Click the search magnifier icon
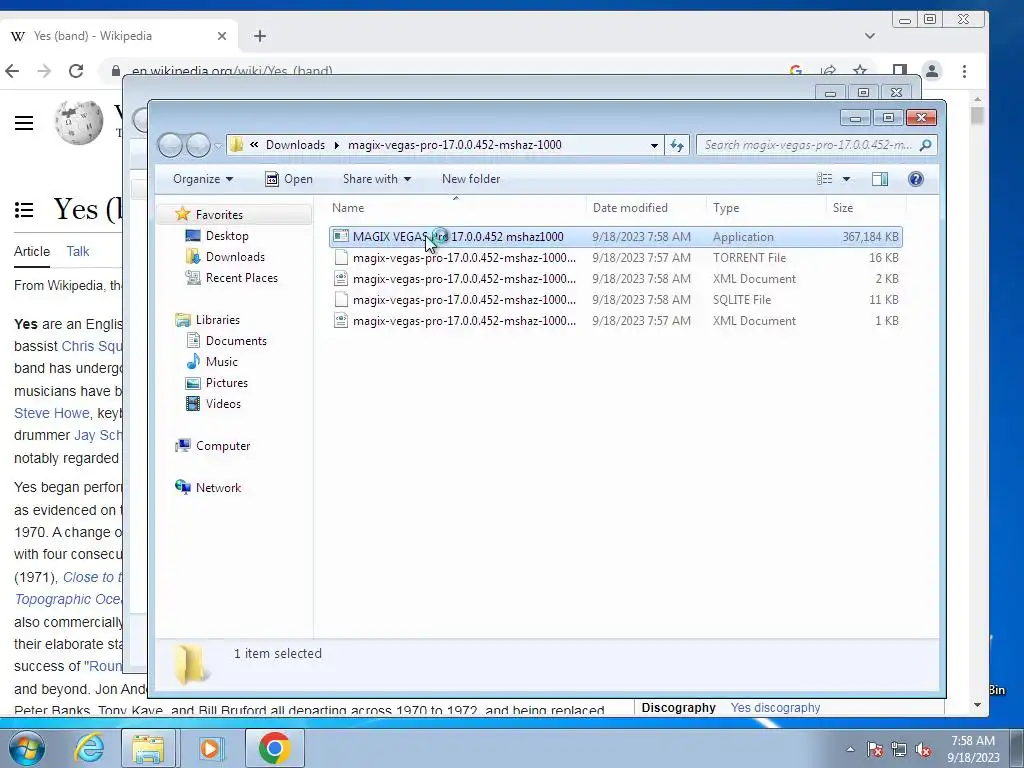The image size is (1024, 768). 925,145
